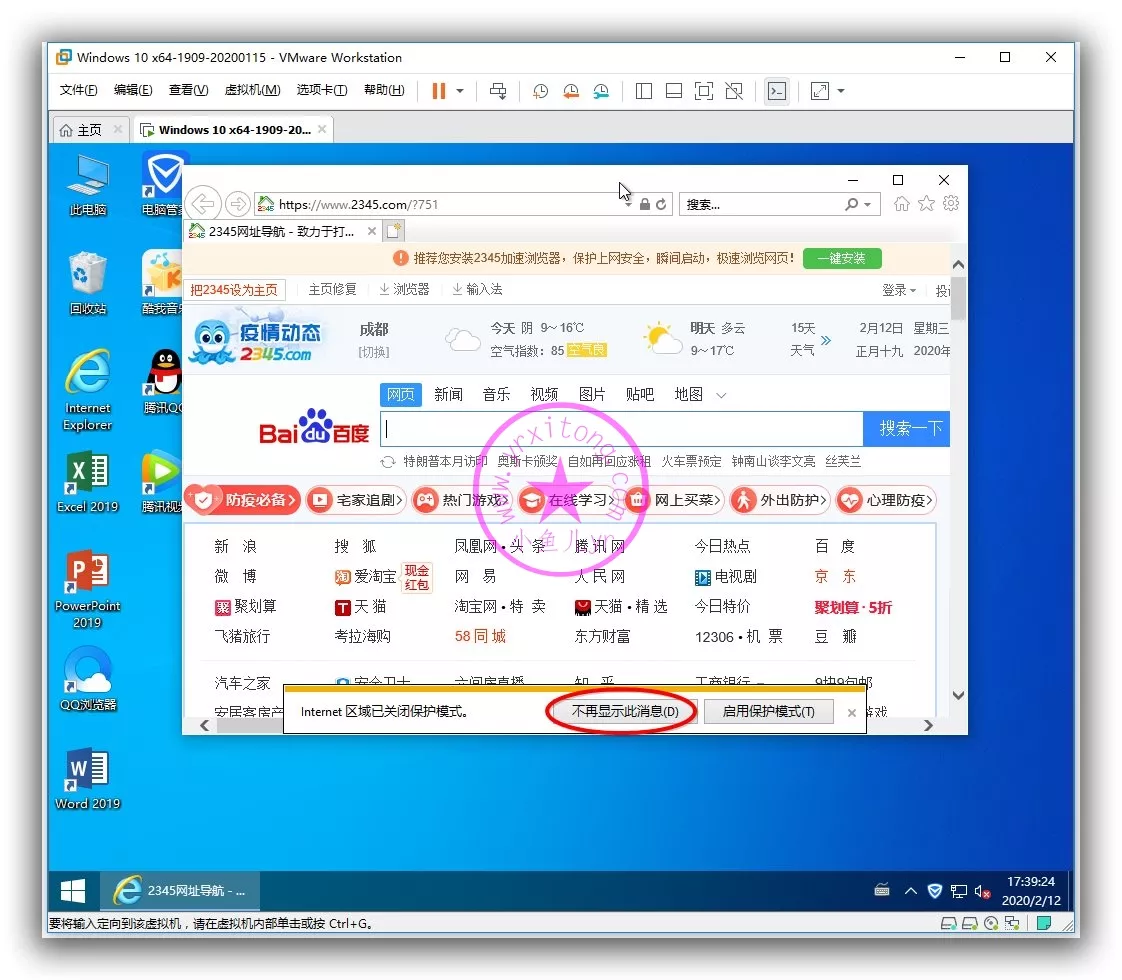
Task: Click Internet Explorer refresh icon
Action: tap(662, 204)
